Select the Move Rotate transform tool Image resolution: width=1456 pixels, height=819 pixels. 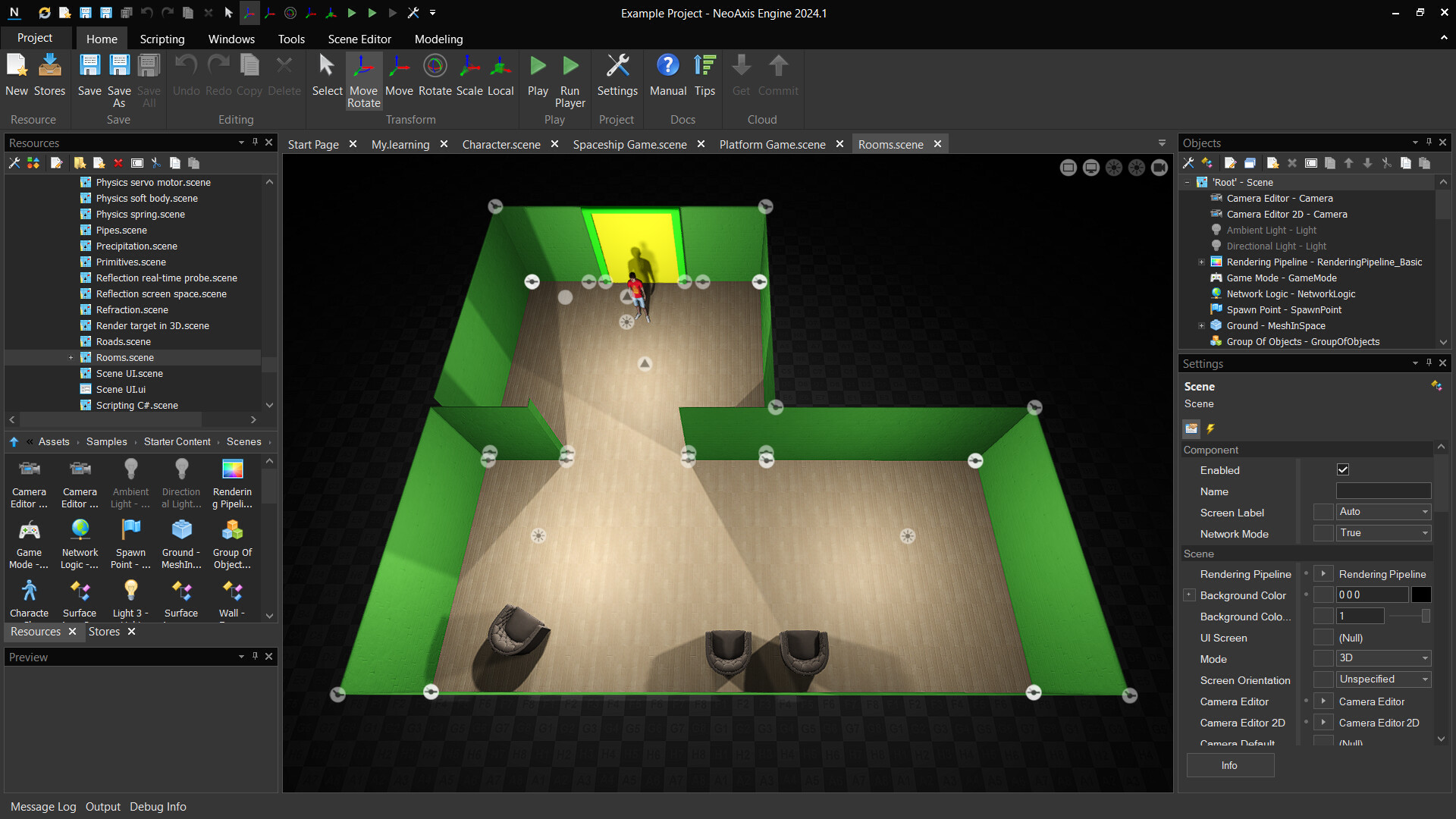363,80
